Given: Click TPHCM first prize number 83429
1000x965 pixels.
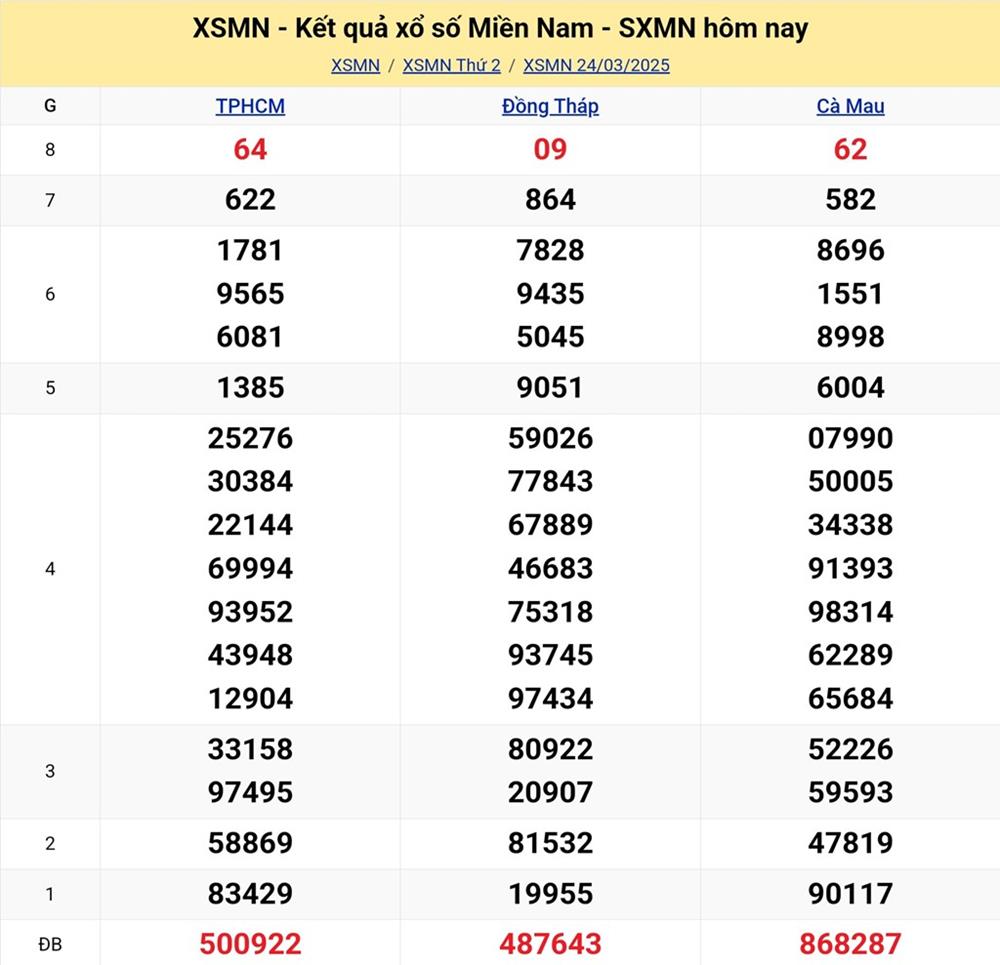Looking at the screenshot, I should click(250, 893).
